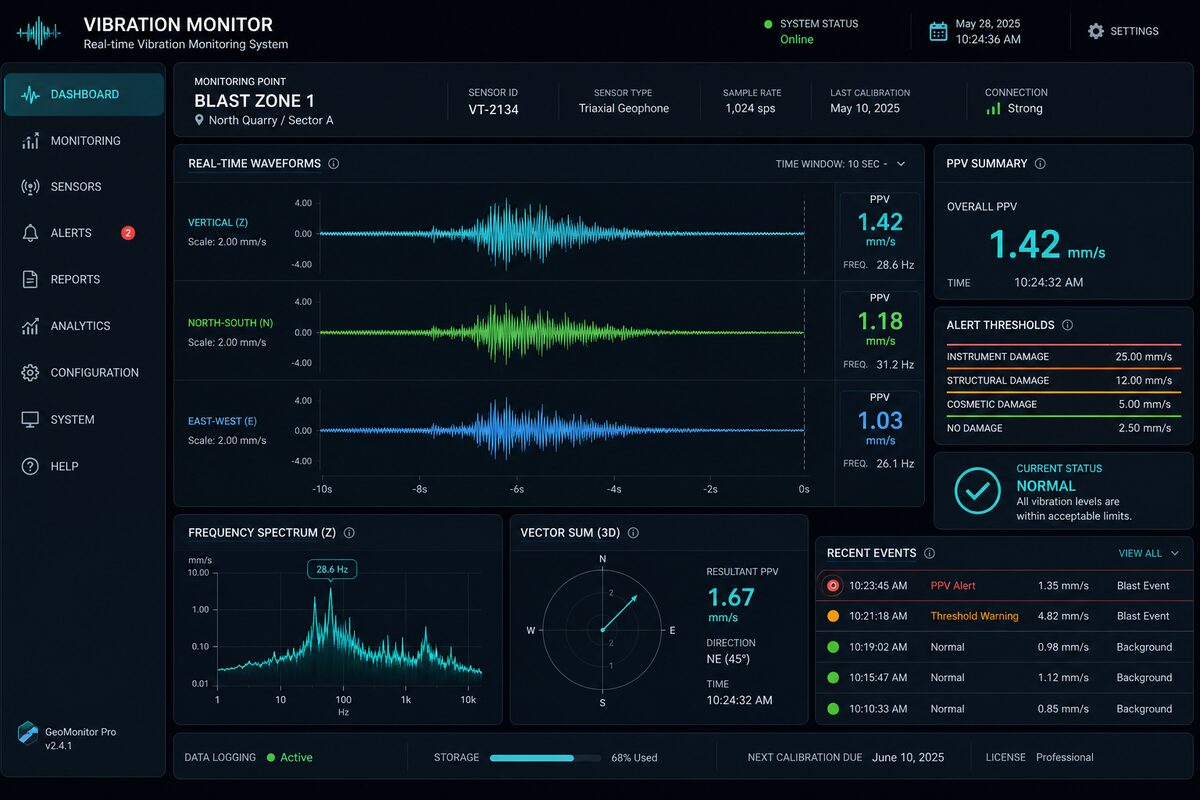Click the Configuration gear icon in sidebar
Viewport: 1200px width, 800px height.
[x=31, y=372]
